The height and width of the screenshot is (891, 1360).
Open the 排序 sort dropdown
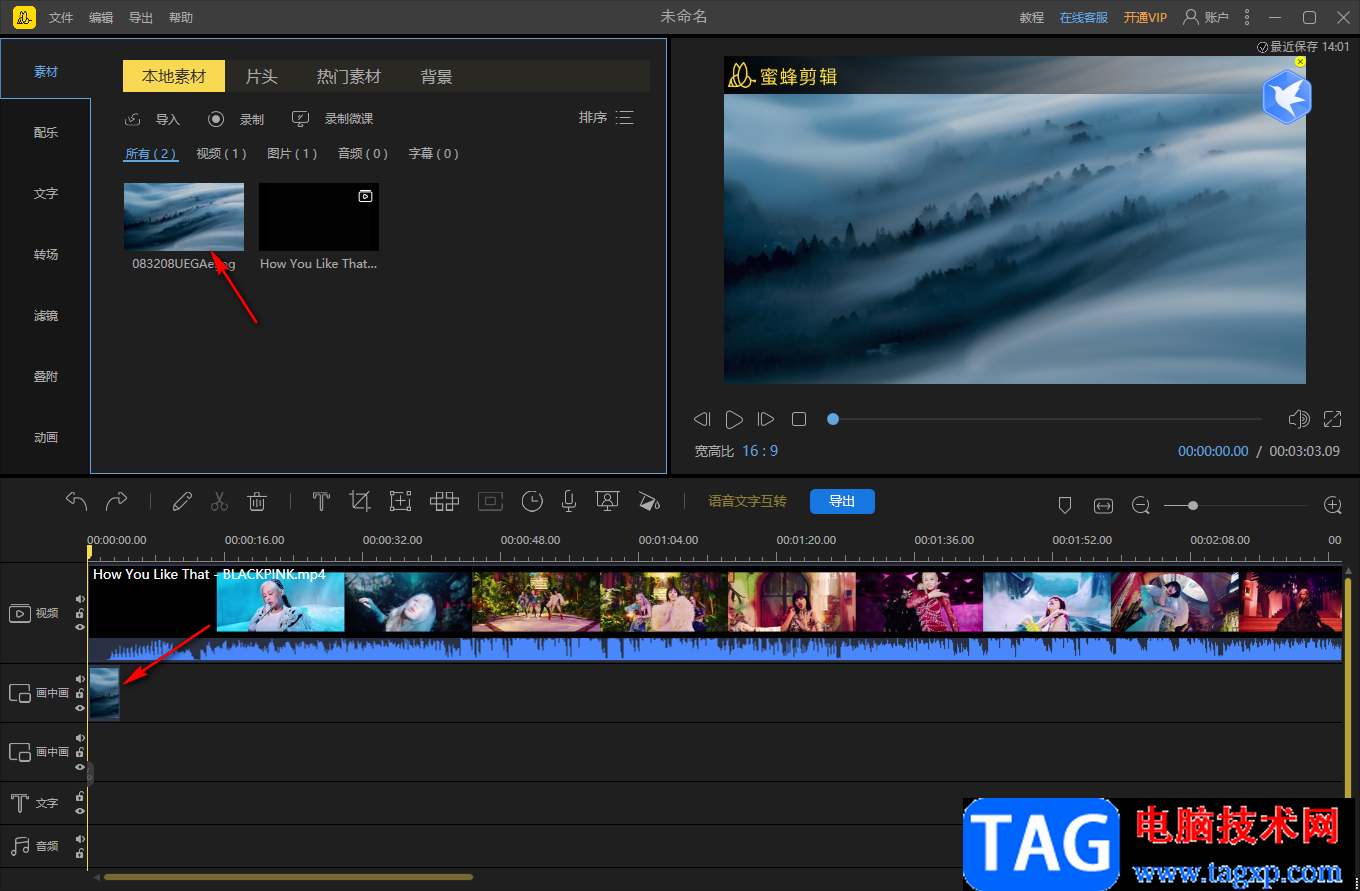point(606,118)
